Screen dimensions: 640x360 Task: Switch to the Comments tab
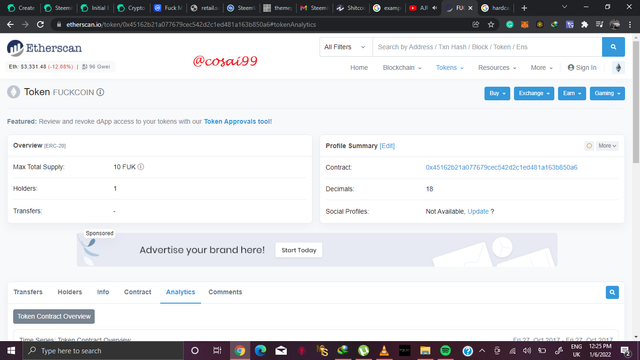(x=225, y=292)
